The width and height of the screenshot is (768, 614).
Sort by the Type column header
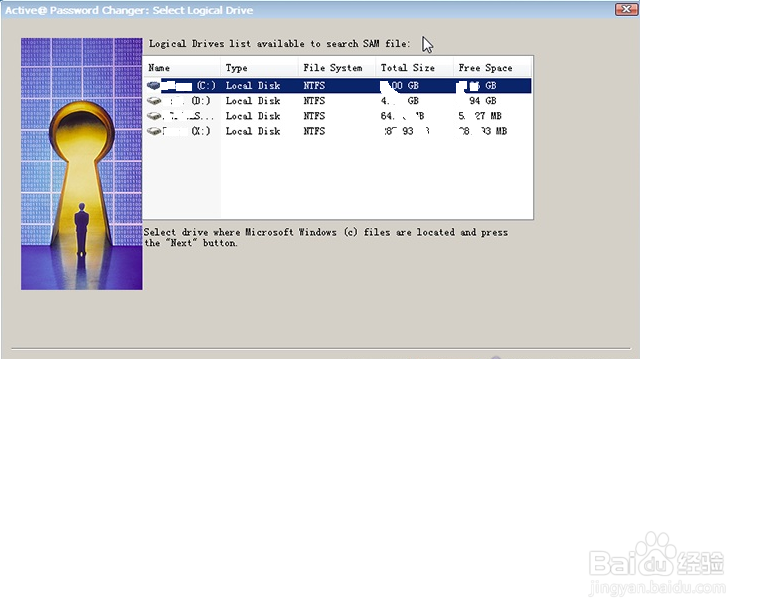259,68
